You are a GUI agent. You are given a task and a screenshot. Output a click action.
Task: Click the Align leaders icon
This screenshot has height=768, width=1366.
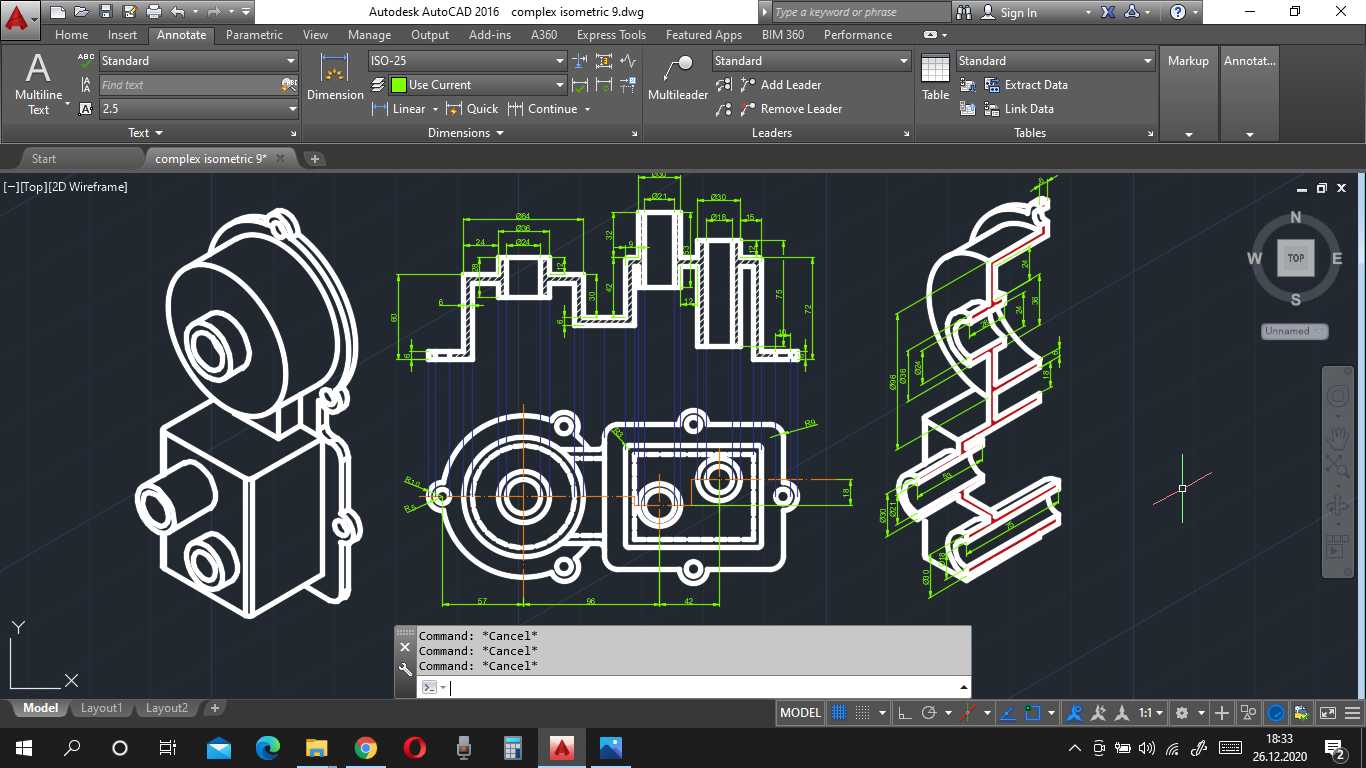tap(724, 85)
